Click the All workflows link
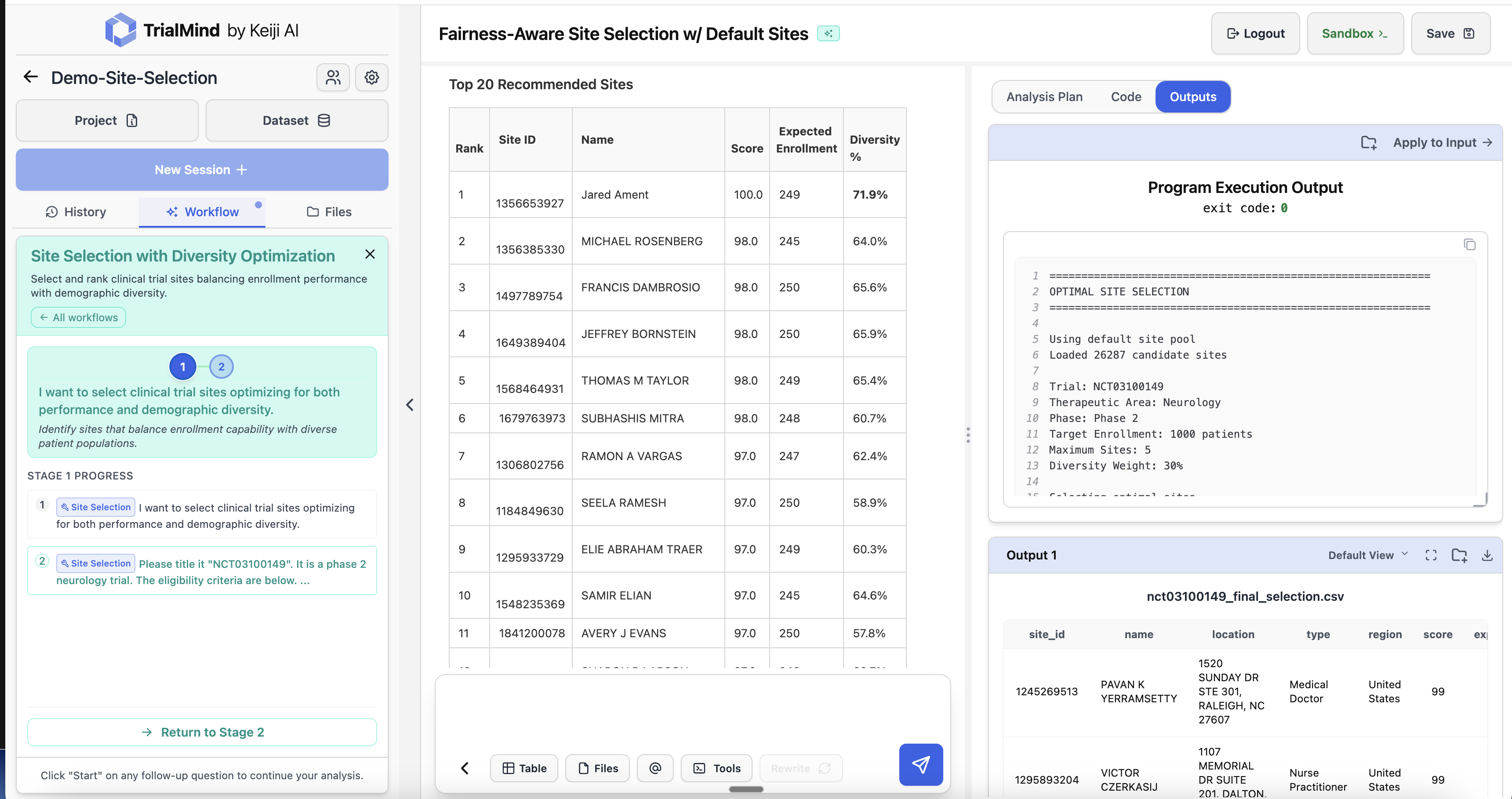This screenshot has height=799, width=1512. (79, 318)
